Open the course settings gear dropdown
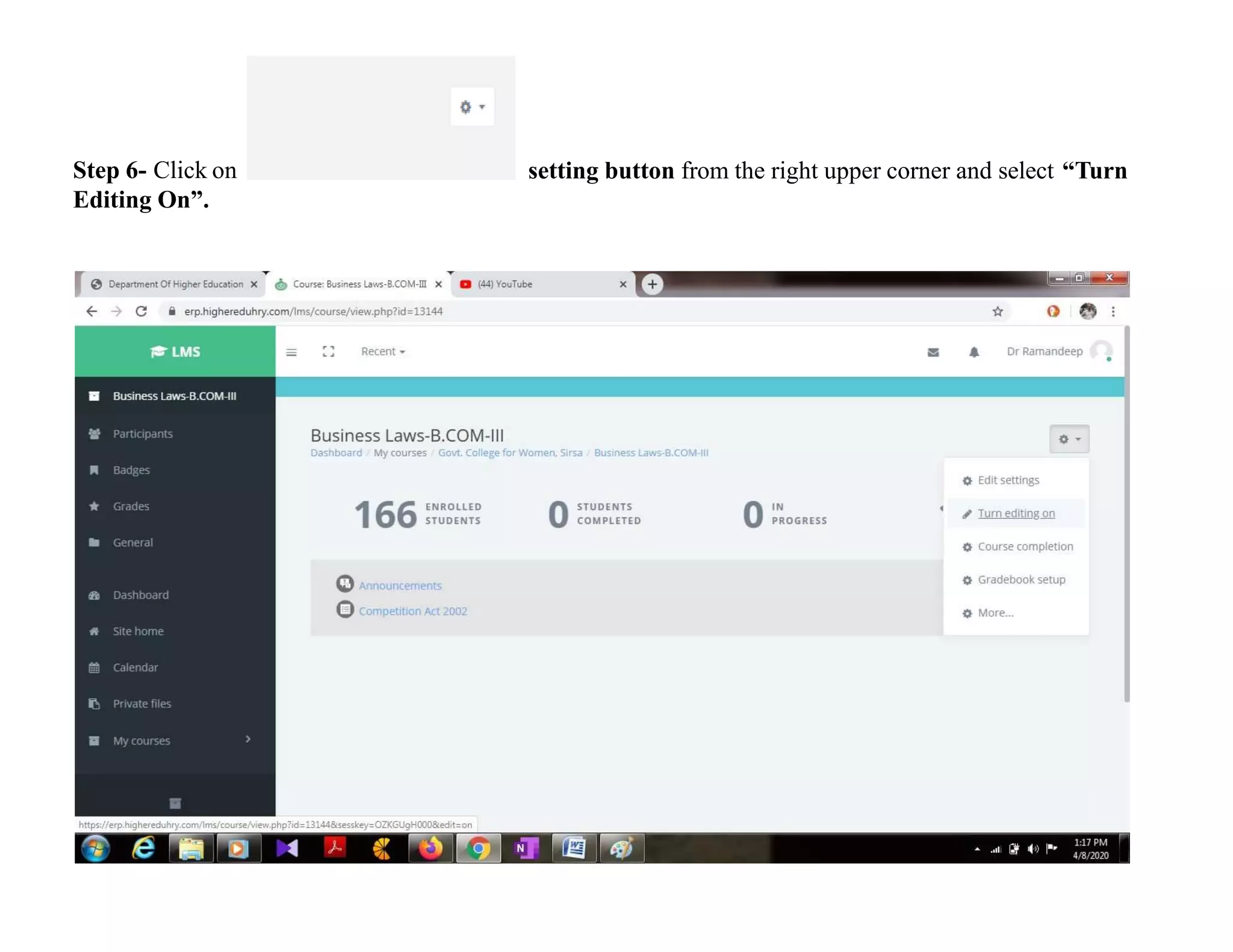 [x=1069, y=439]
